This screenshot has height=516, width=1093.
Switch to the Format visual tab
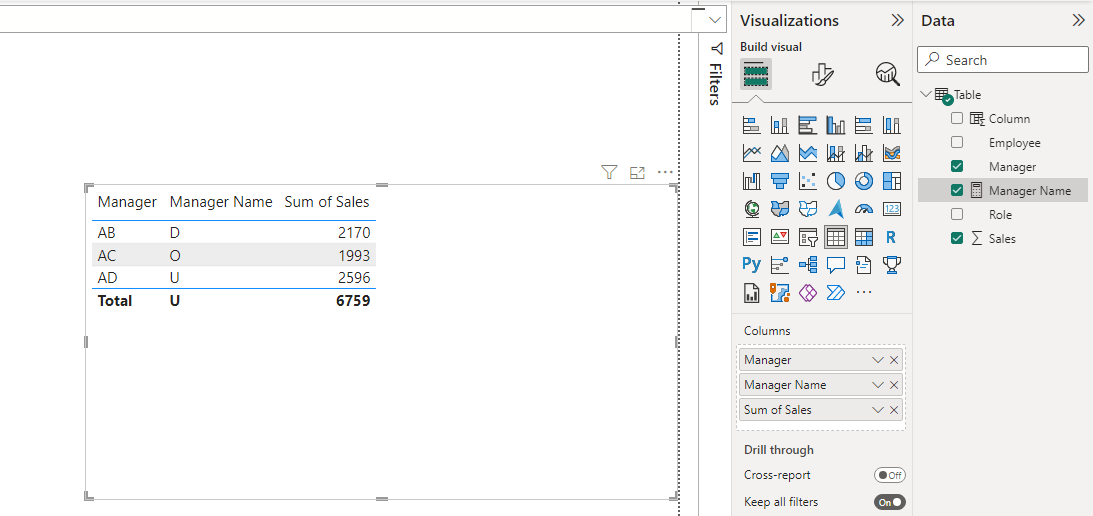(x=823, y=73)
